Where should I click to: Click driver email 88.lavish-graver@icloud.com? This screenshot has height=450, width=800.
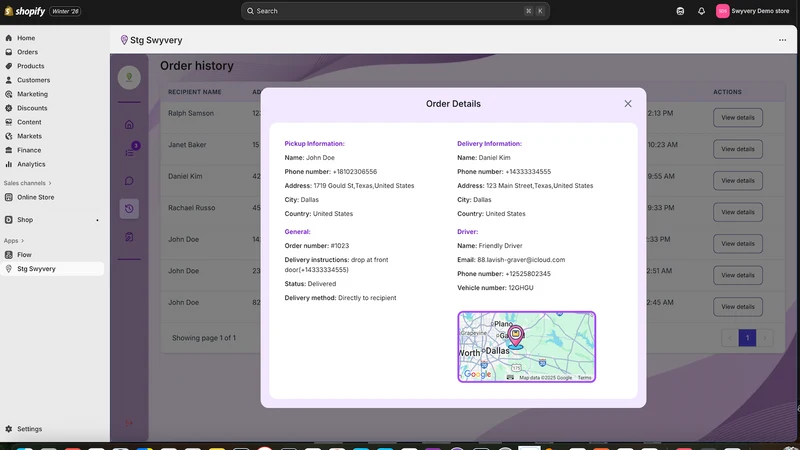pos(521,260)
